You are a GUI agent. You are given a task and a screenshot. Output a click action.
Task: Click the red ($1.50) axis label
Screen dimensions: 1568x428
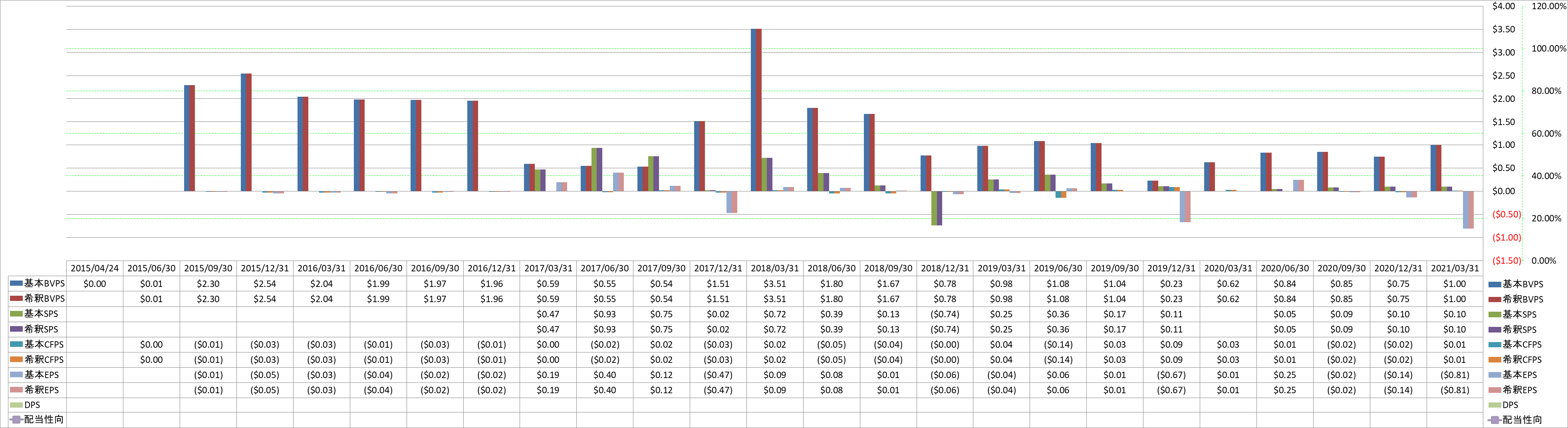[x=1506, y=261]
